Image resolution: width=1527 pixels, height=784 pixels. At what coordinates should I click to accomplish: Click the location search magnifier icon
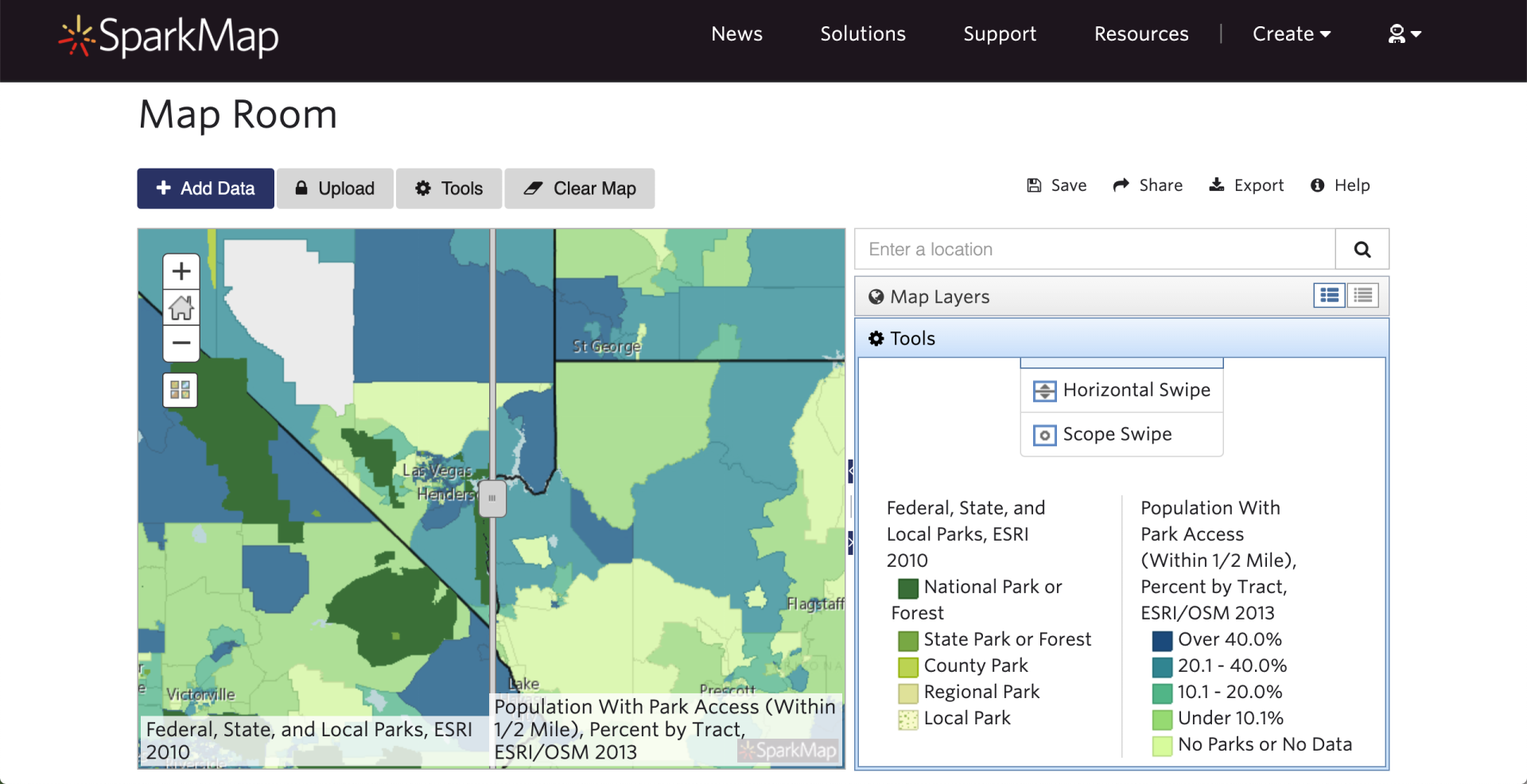point(1362,250)
